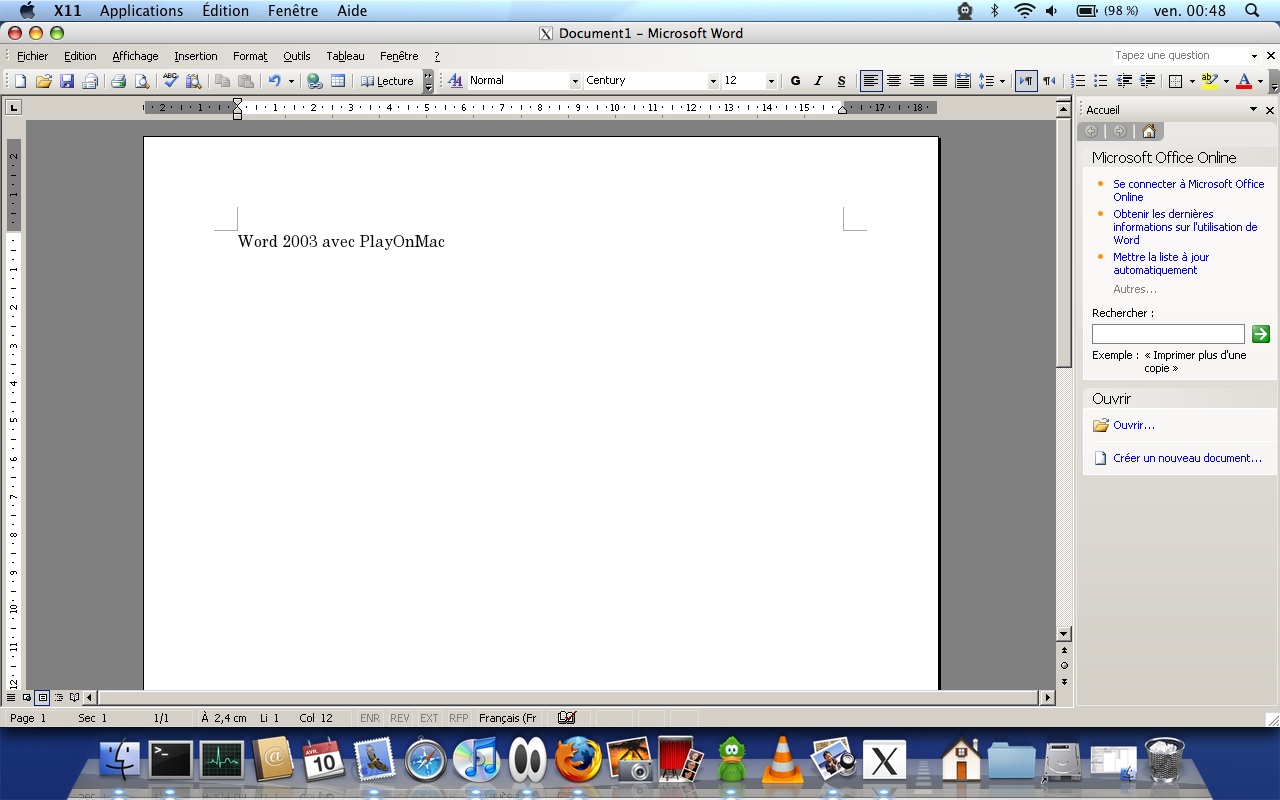Increase the paragraph indent

[x=1147, y=81]
